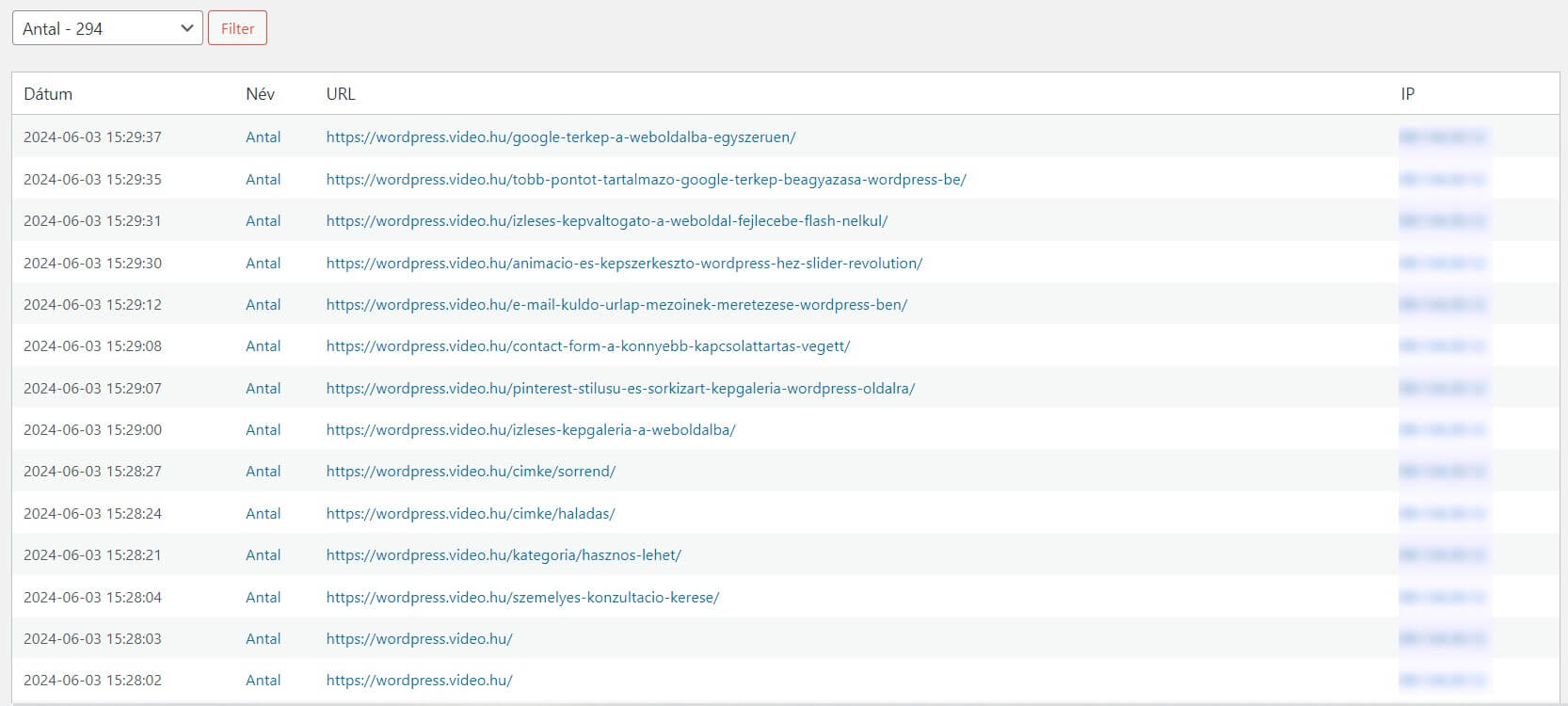Screen dimensions: 1568x706
Task: Select the date 2024-06-03 15:29:30
Action: click(x=92, y=263)
